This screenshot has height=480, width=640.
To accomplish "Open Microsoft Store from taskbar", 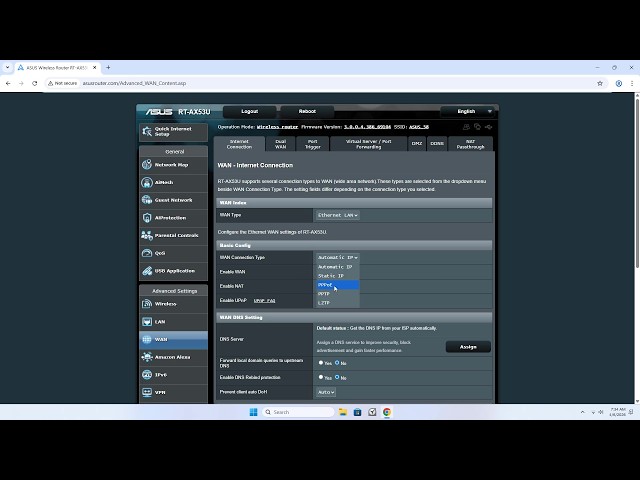I will coord(358,412).
